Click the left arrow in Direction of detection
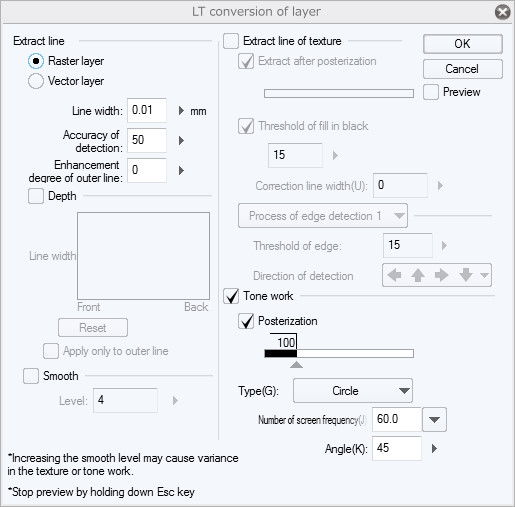 tap(394, 275)
